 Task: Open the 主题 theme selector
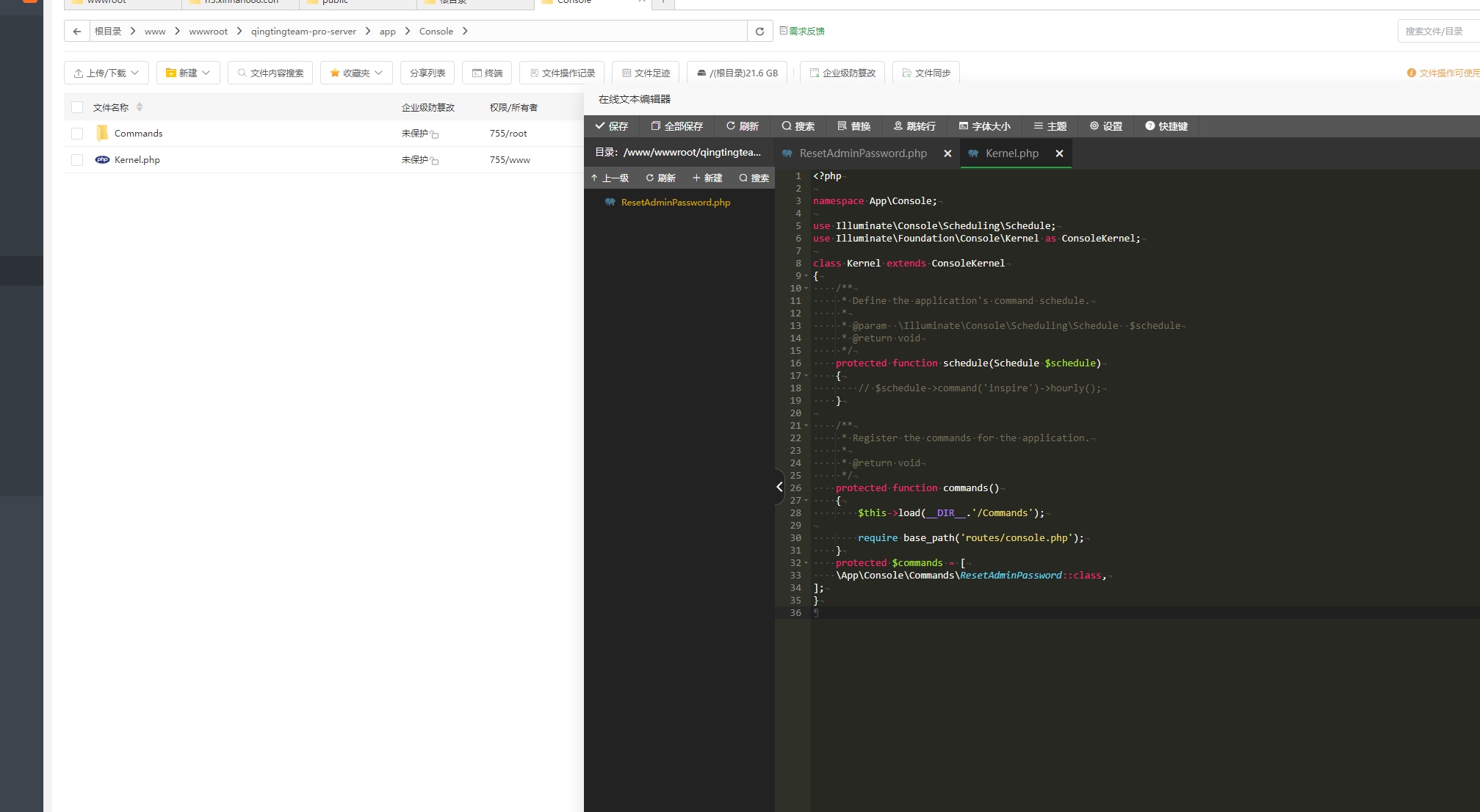coord(1050,126)
